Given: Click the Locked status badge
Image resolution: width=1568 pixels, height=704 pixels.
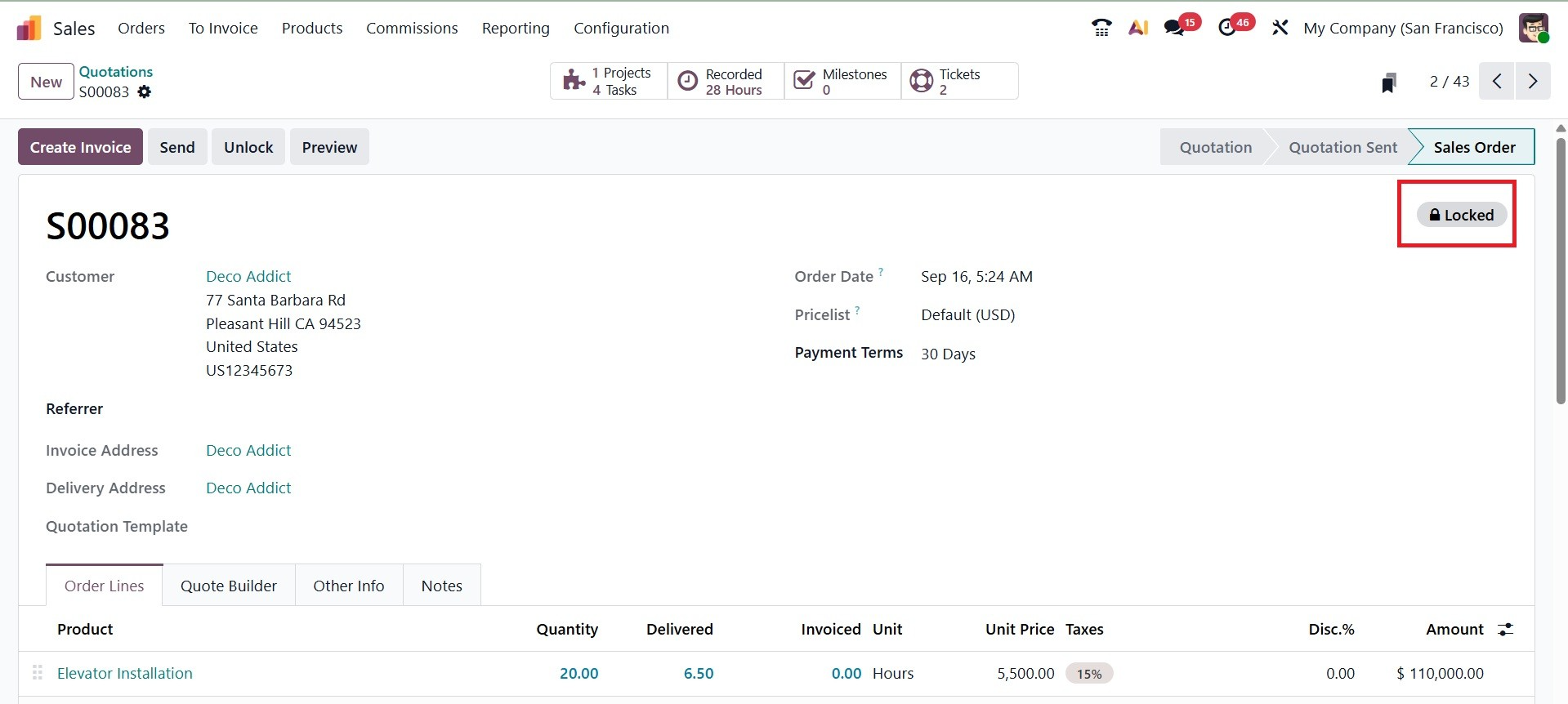Looking at the screenshot, I should (1462, 215).
